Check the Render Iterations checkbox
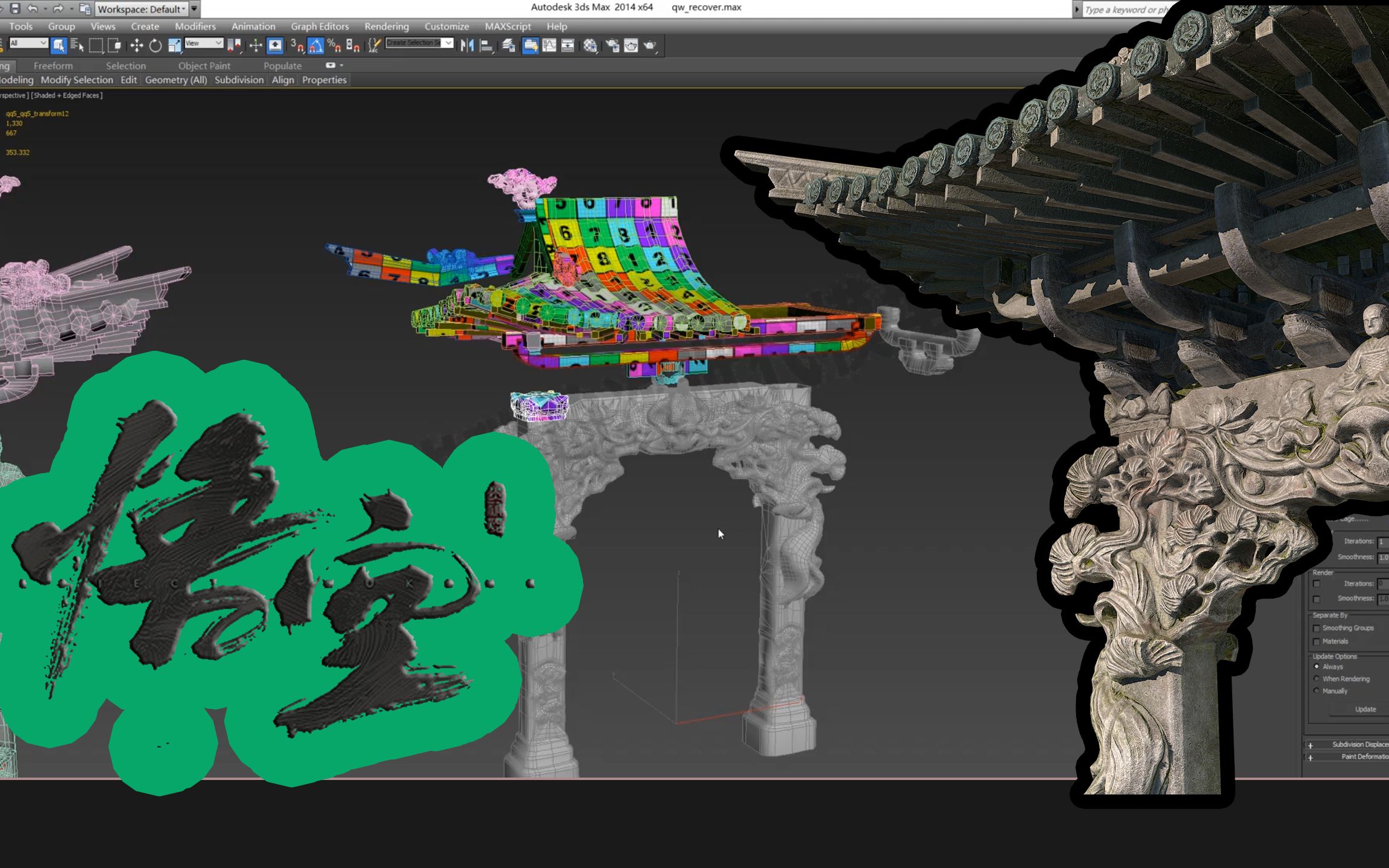Viewport: 1389px width, 868px height. [1317, 583]
